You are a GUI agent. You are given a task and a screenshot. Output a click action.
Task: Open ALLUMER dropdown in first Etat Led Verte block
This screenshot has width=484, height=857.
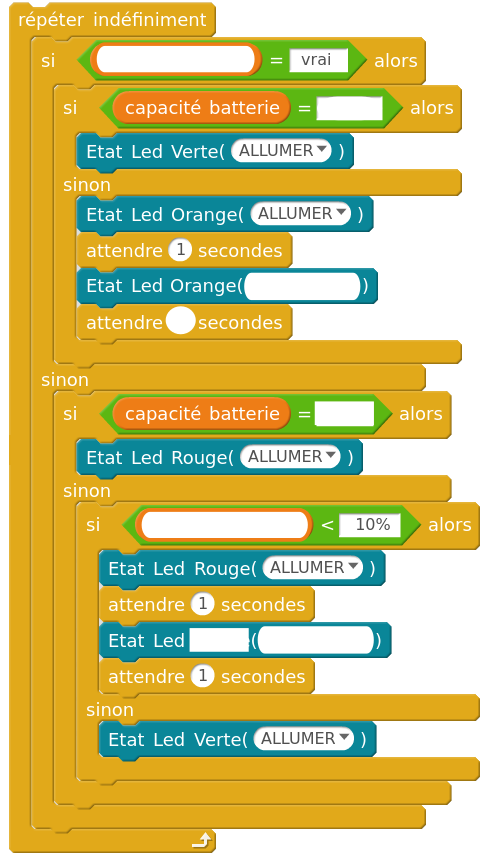point(281,151)
